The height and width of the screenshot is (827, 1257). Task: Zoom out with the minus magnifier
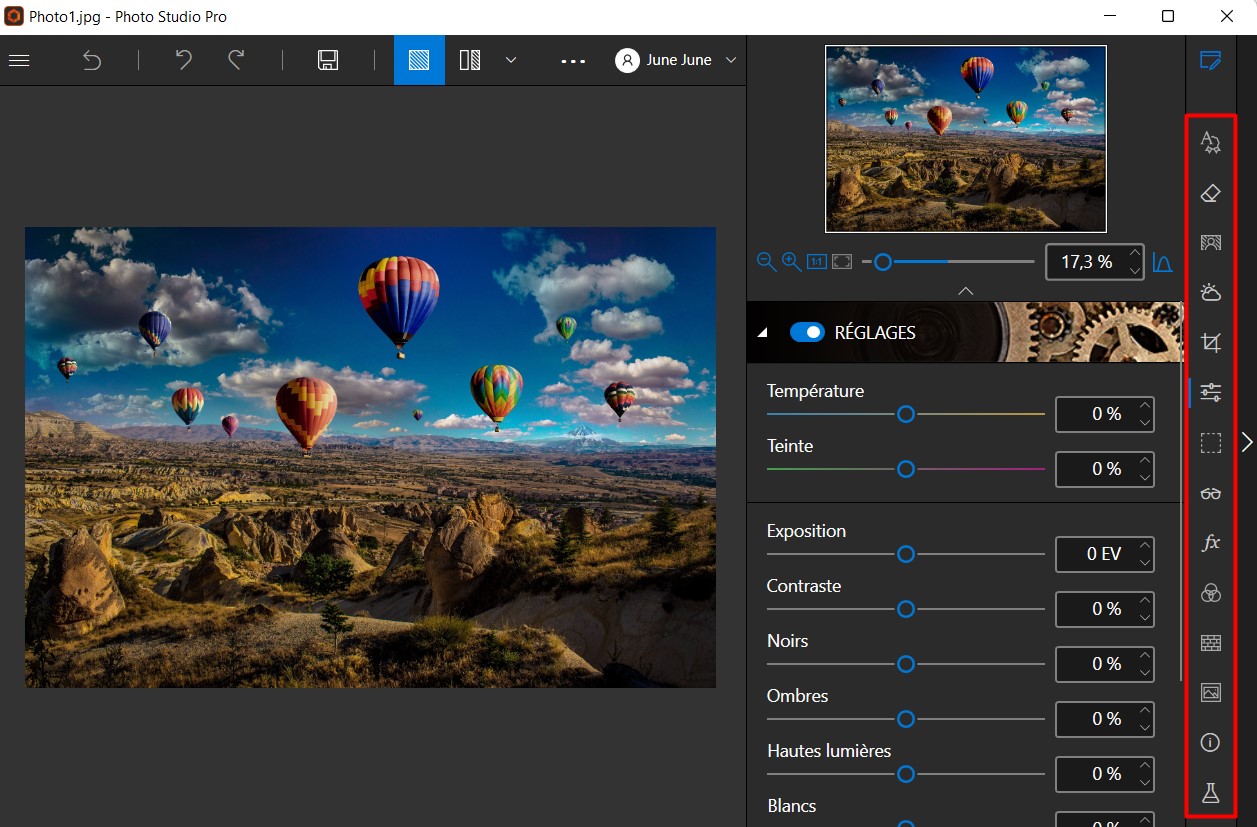pyautogui.click(x=766, y=262)
